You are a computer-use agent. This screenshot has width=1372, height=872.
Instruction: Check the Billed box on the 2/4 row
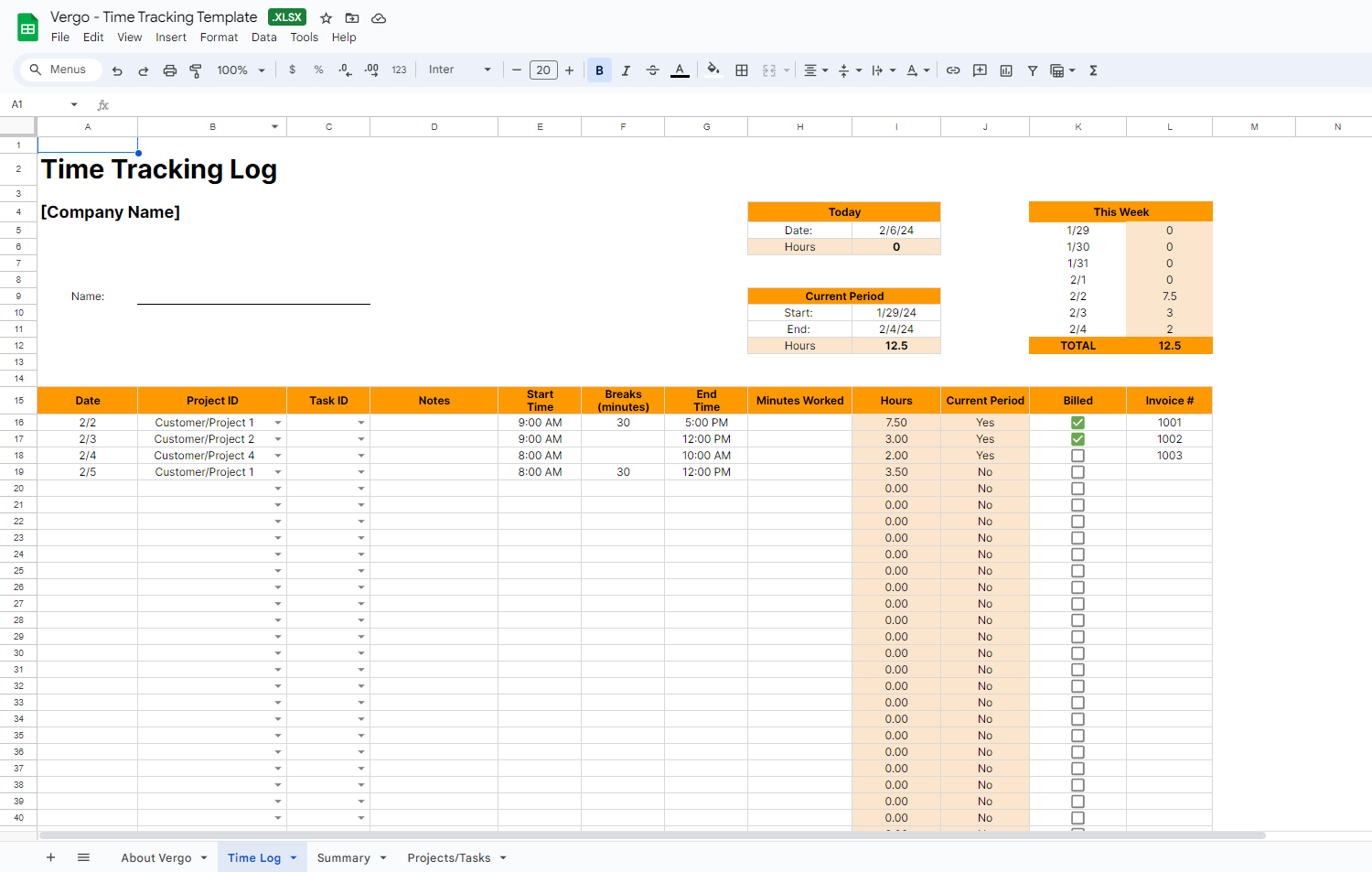point(1077,455)
